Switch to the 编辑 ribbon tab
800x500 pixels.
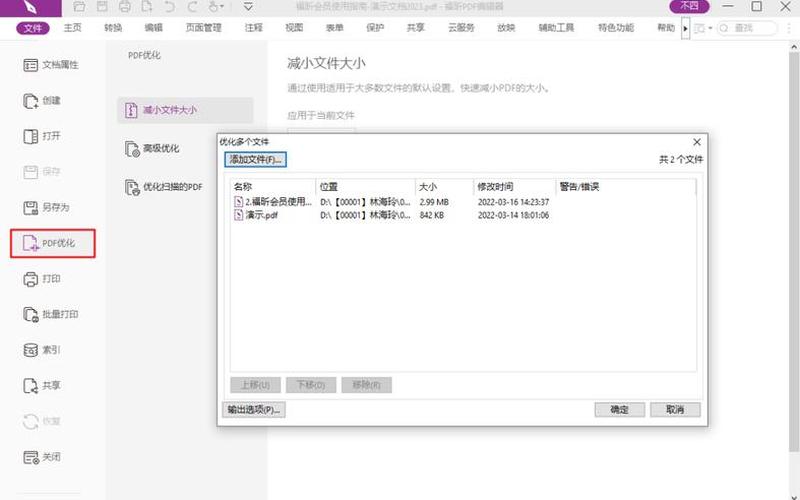pyautogui.click(x=153, y=28)
